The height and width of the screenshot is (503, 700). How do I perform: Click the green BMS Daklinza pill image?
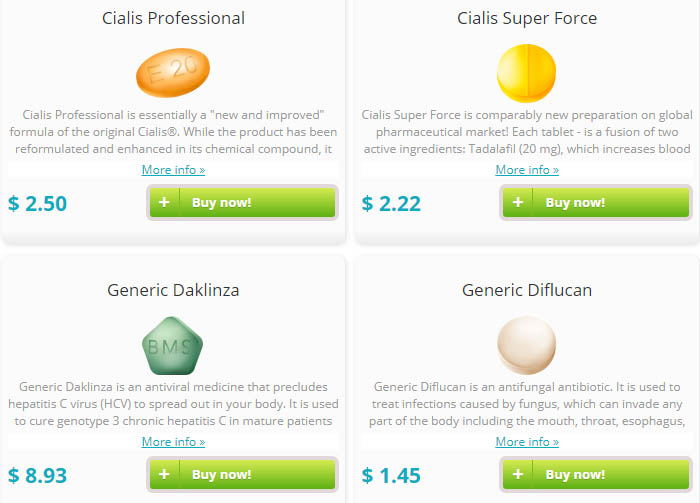click(x=172, y=345)
